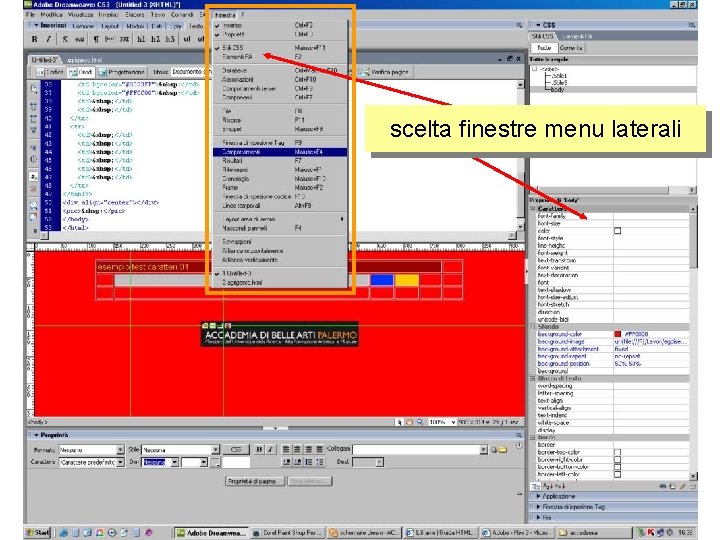Select body rule in CSS rules tree
This screenshot has width=720, height=540.
[557, 90]
